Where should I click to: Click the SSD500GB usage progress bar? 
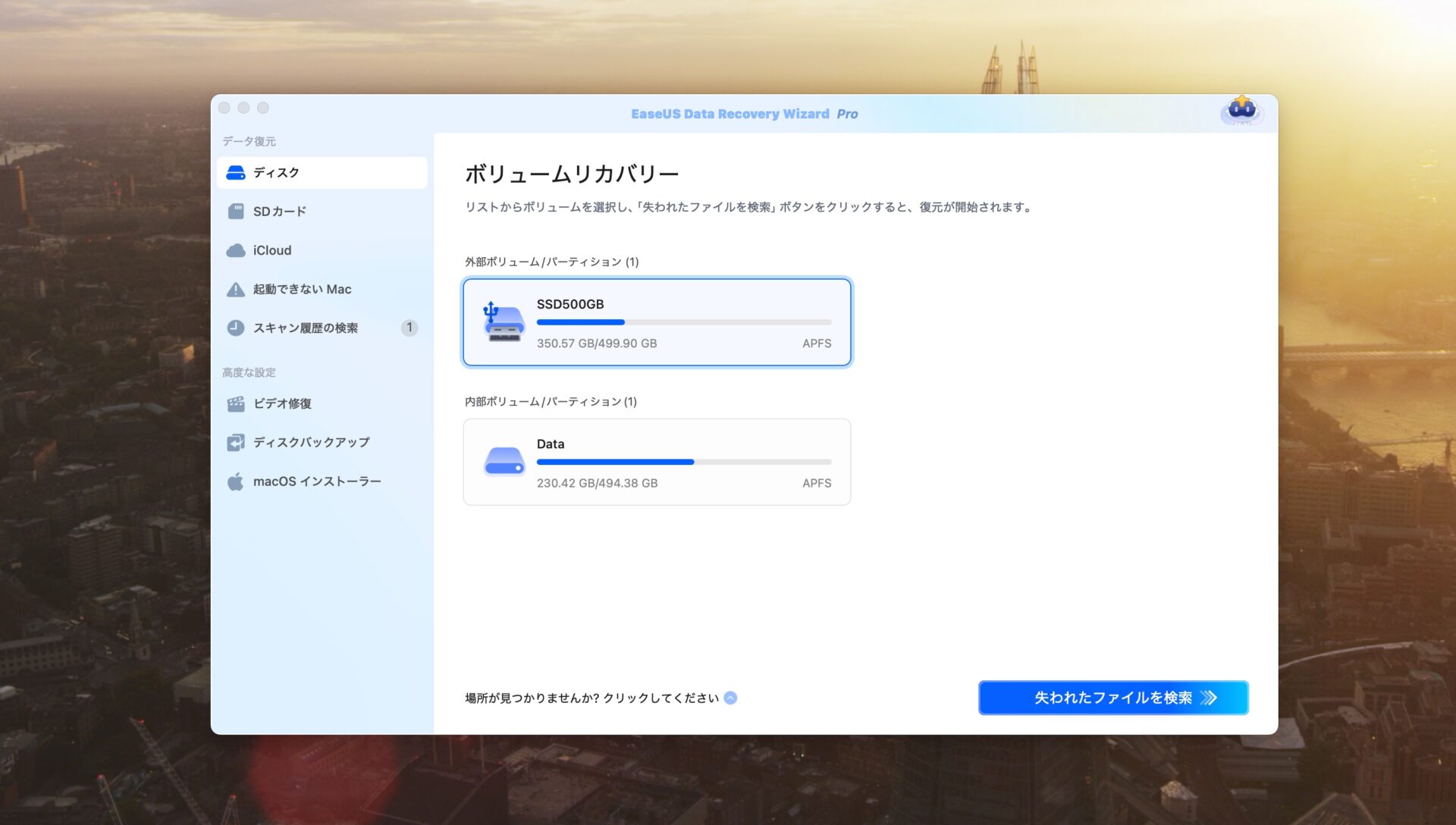(684, 322)
